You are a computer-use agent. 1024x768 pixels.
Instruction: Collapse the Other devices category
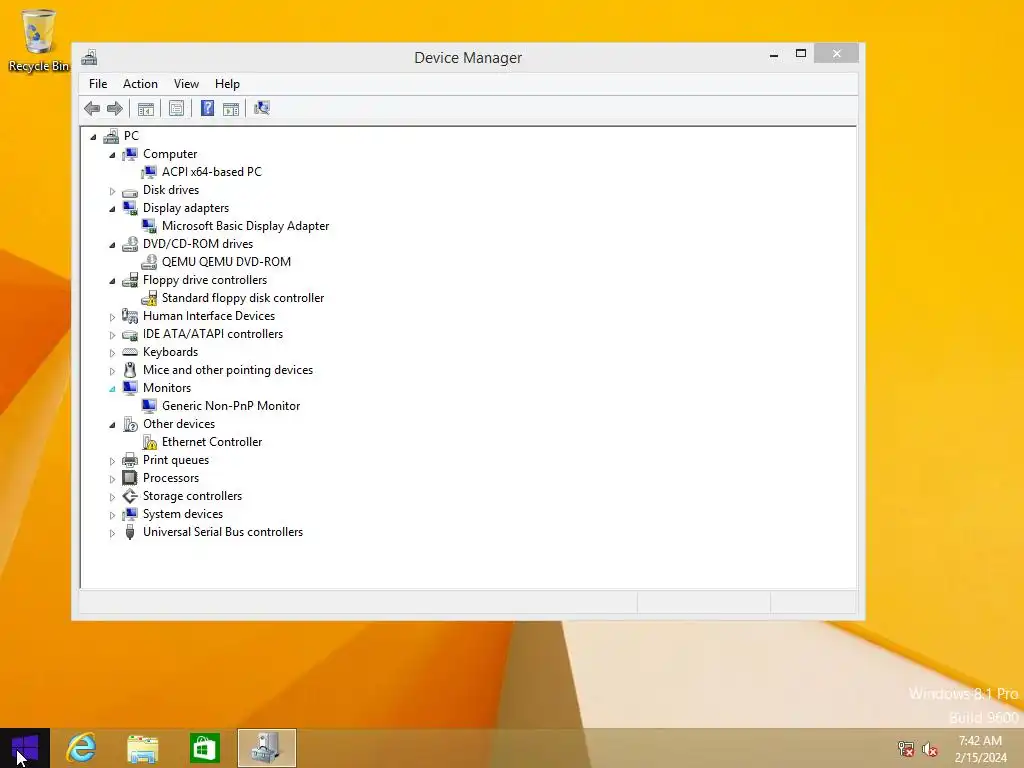tap(112, 424)
